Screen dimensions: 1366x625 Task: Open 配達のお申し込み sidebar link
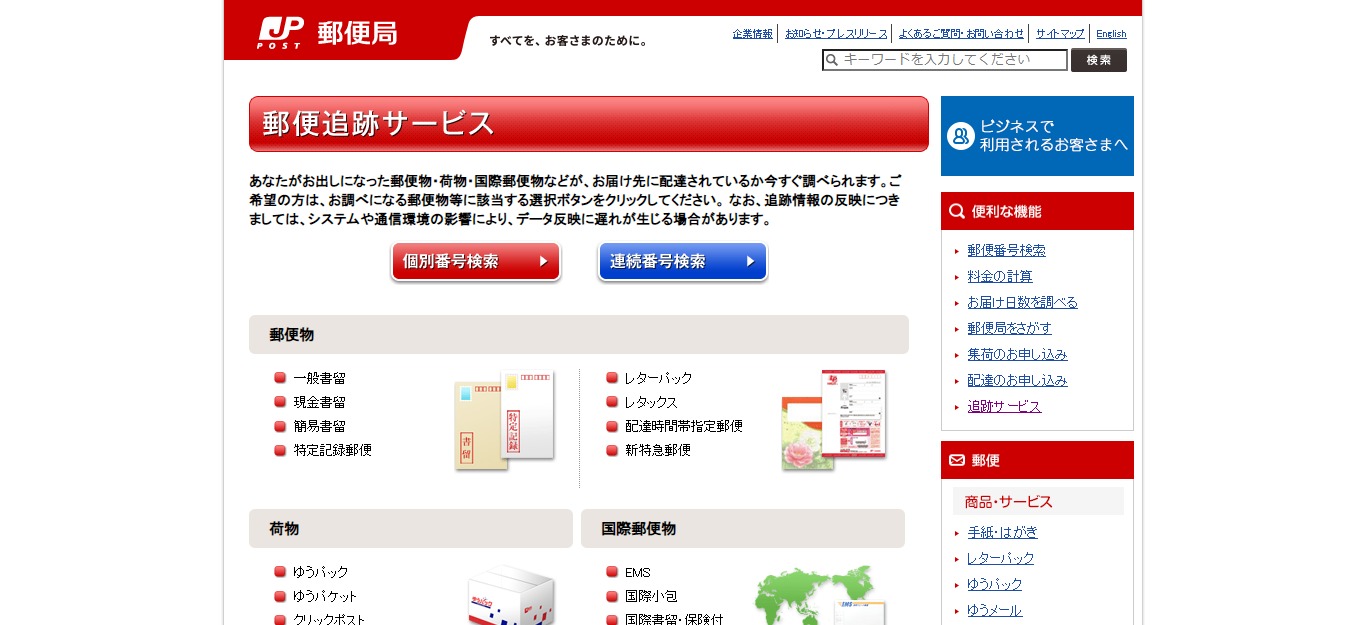point(1017,380)
